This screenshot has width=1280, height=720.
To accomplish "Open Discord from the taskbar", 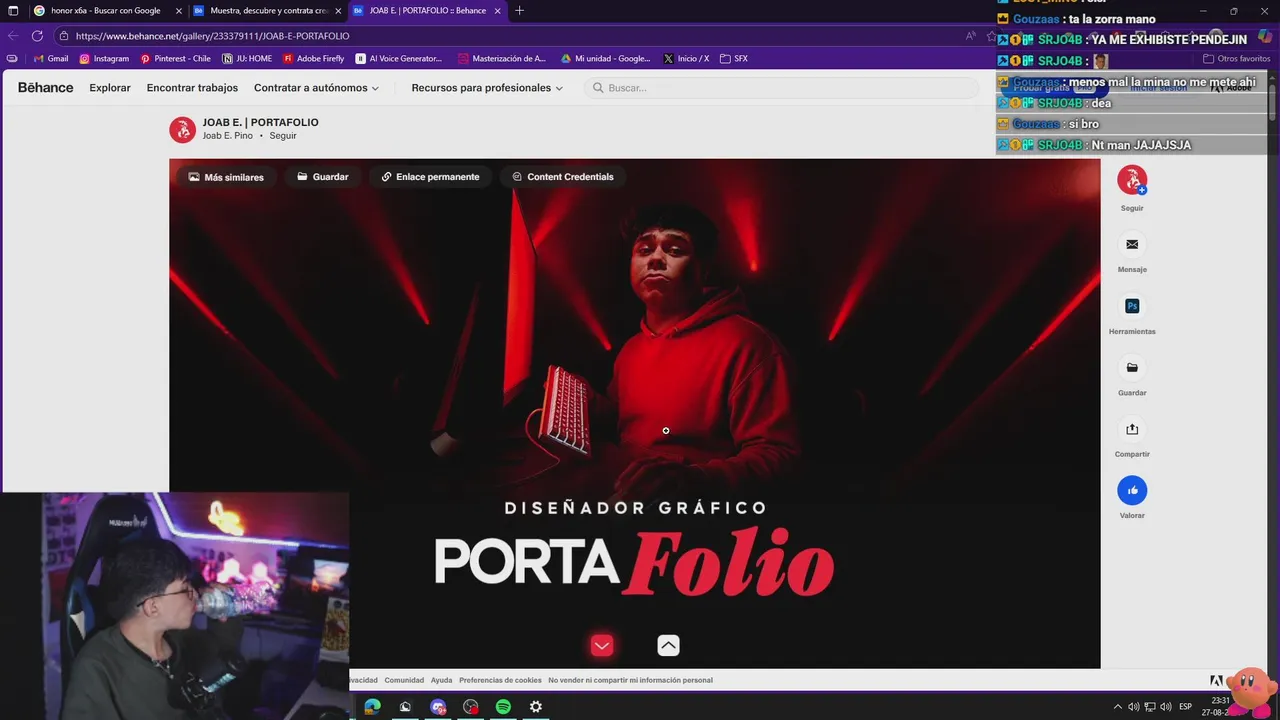I will [437, 707].
